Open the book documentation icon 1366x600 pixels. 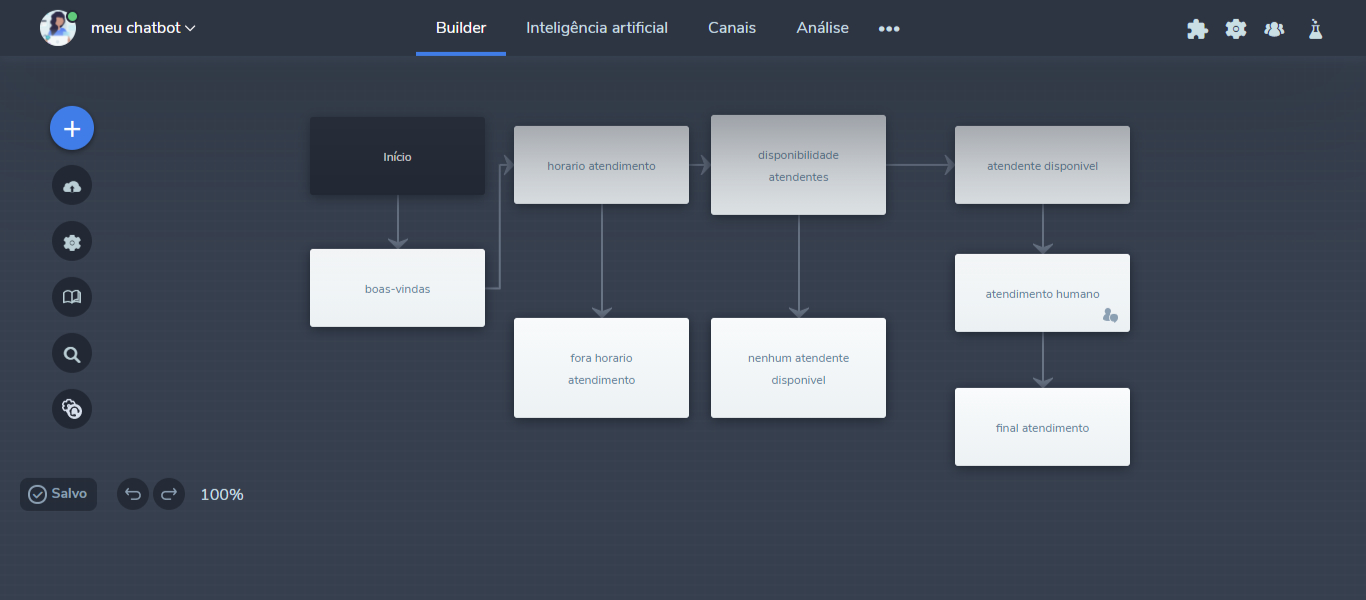coord(72,297)
